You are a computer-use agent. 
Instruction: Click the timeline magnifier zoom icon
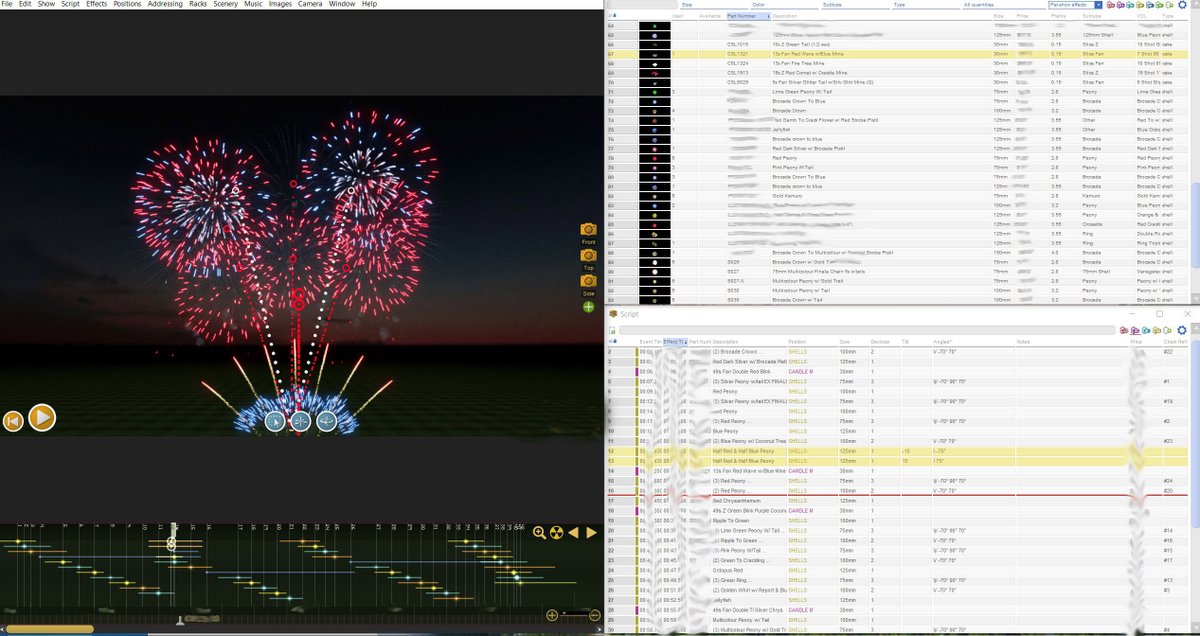(539, 533)
